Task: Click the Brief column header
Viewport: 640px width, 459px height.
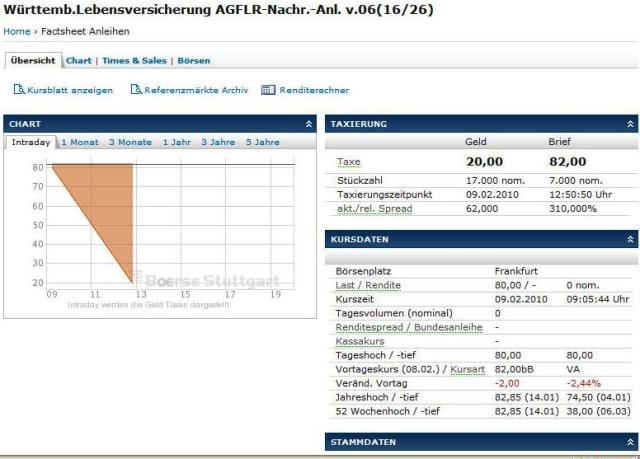Action: tap(559, 142)
